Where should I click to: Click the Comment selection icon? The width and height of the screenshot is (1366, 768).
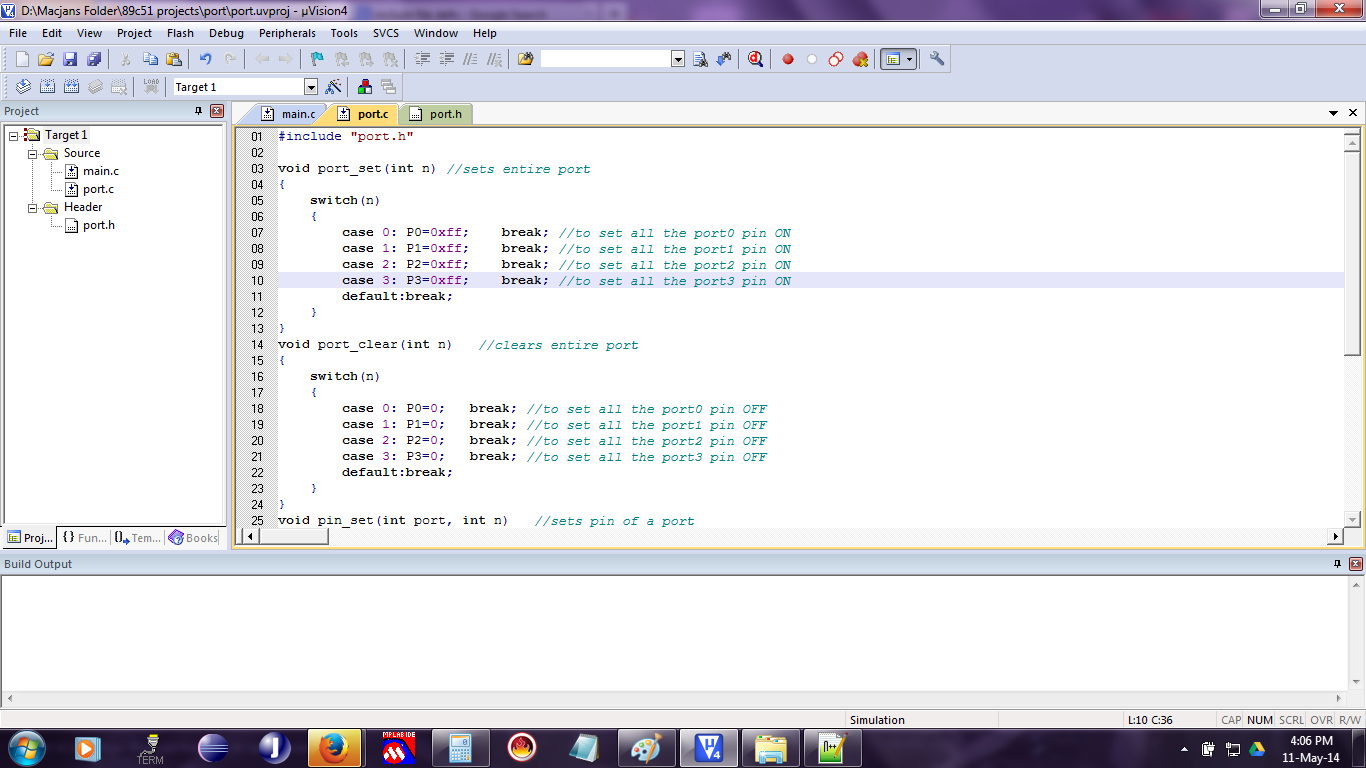pos(470,59)
